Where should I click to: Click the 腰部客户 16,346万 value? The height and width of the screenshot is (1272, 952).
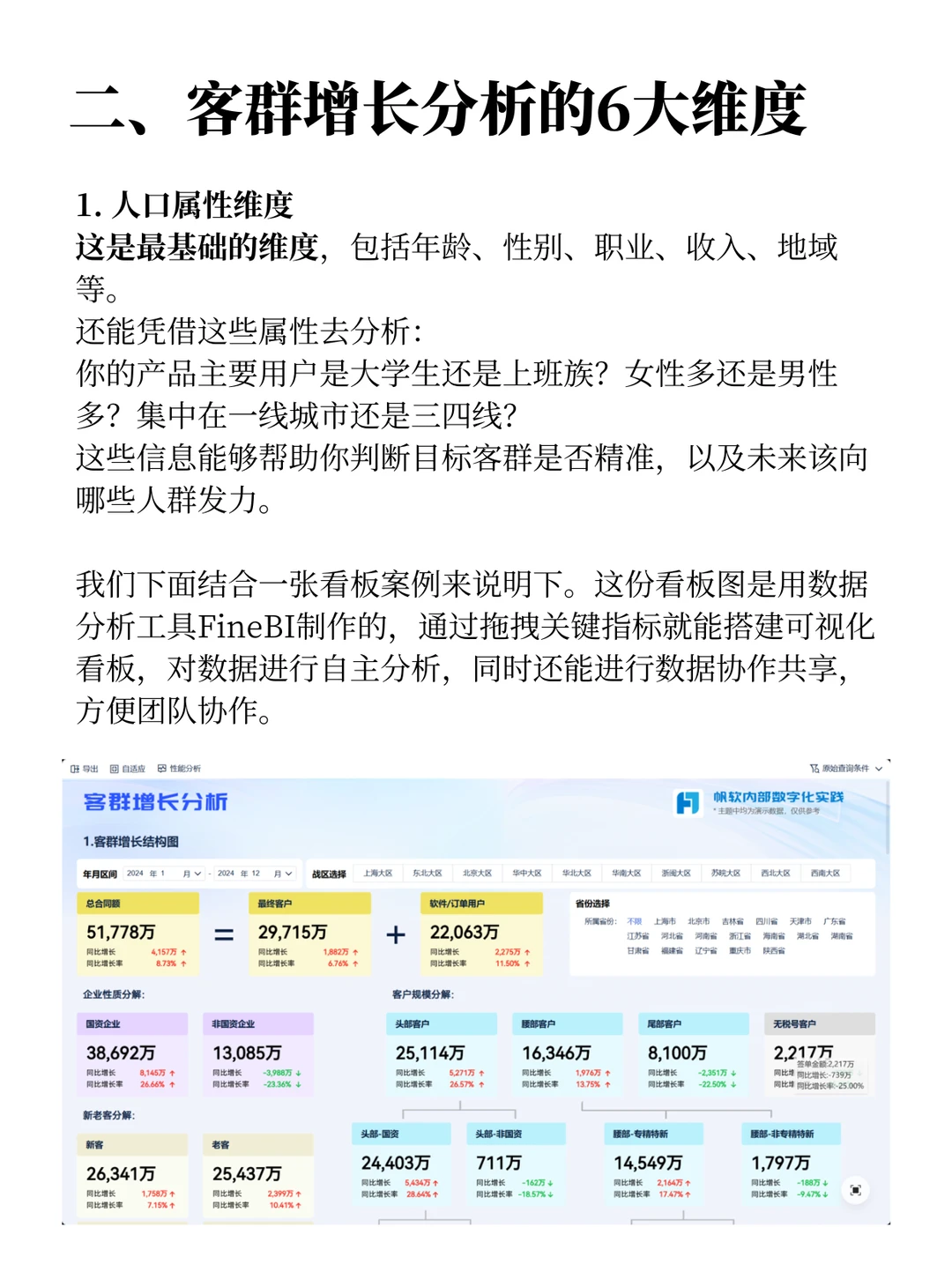(556, 1053)
